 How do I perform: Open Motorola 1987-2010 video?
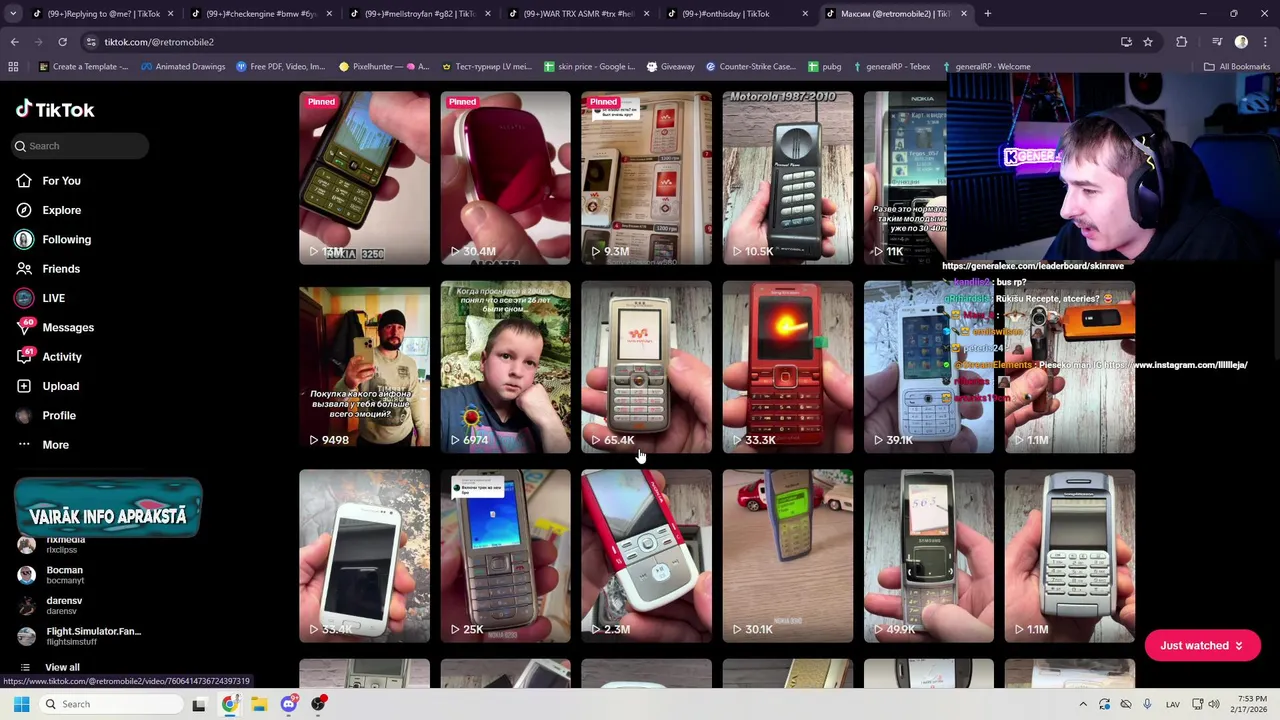pos(787,178)
